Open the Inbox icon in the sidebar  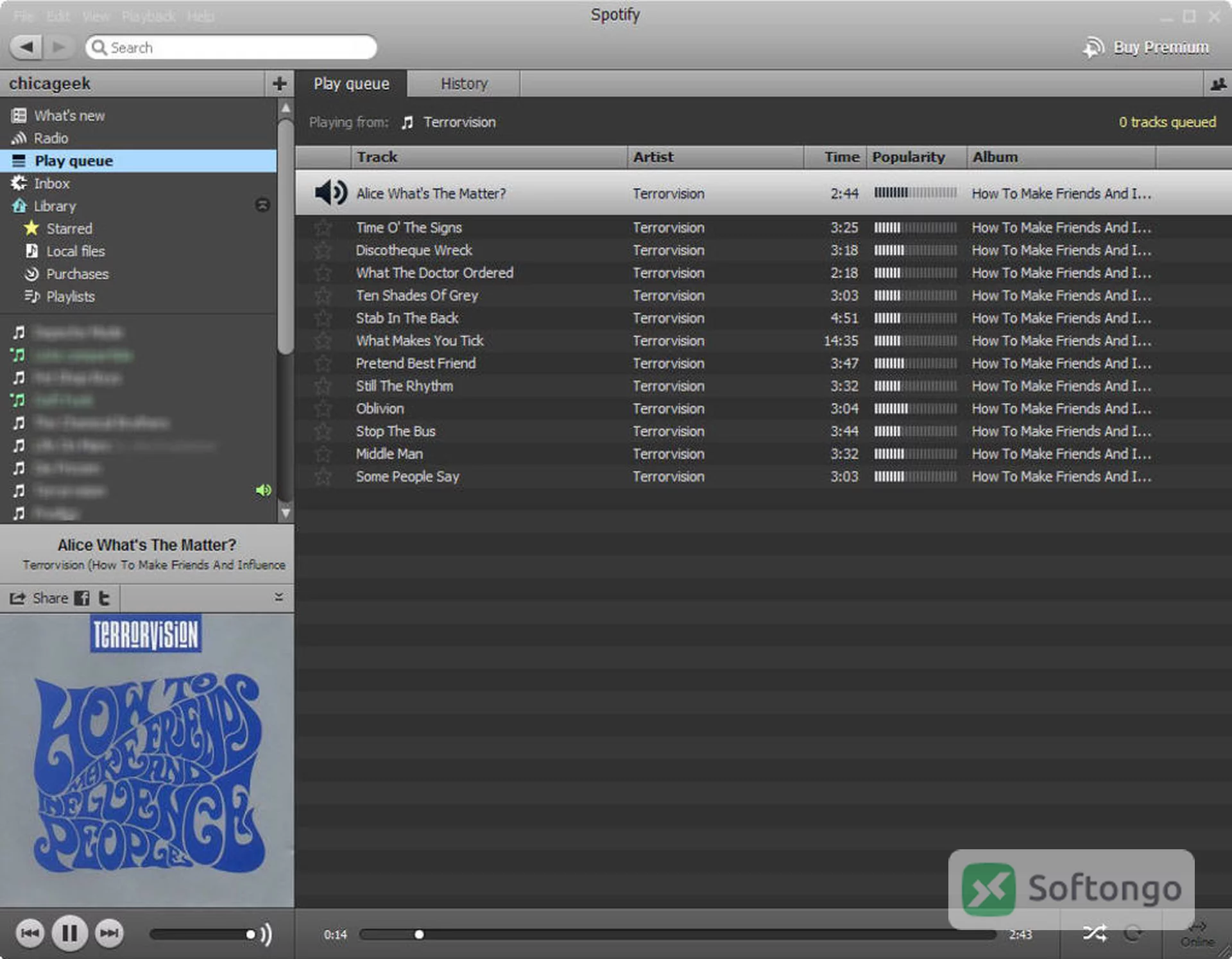click(19, 183)
